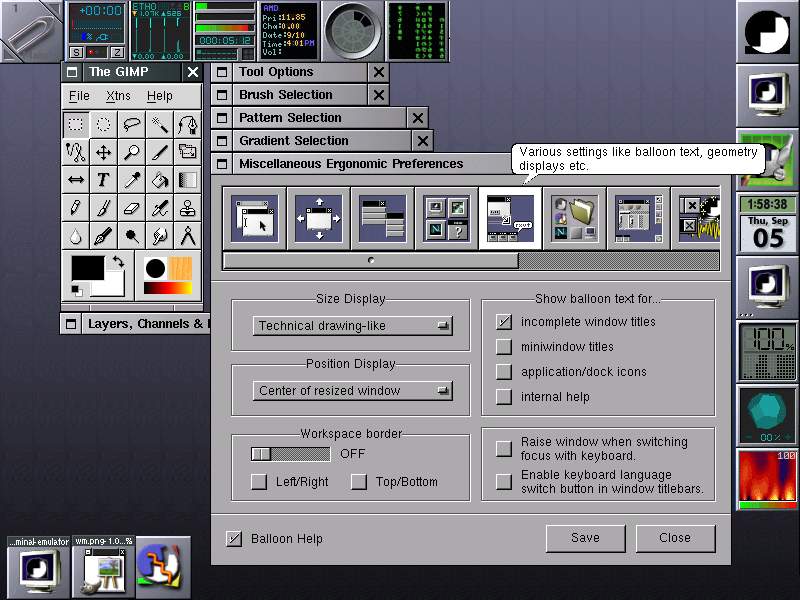Image resolution: width=800 pixels, height=600 pixels.
Task: Choose the Text tool
Action: pyautogui.click(x=104, y=180)
